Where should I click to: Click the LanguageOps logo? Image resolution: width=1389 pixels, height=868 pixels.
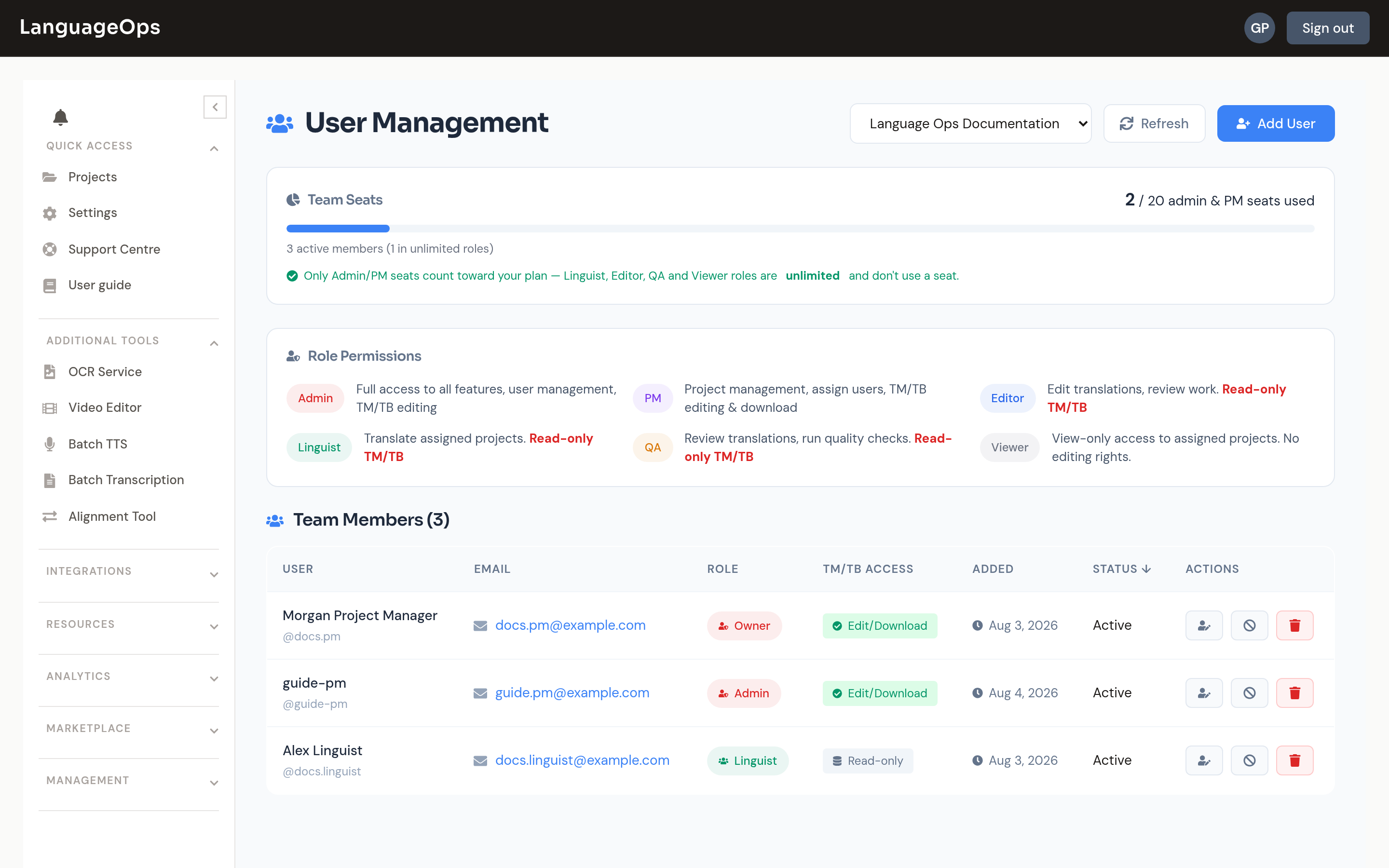point(90,27)
